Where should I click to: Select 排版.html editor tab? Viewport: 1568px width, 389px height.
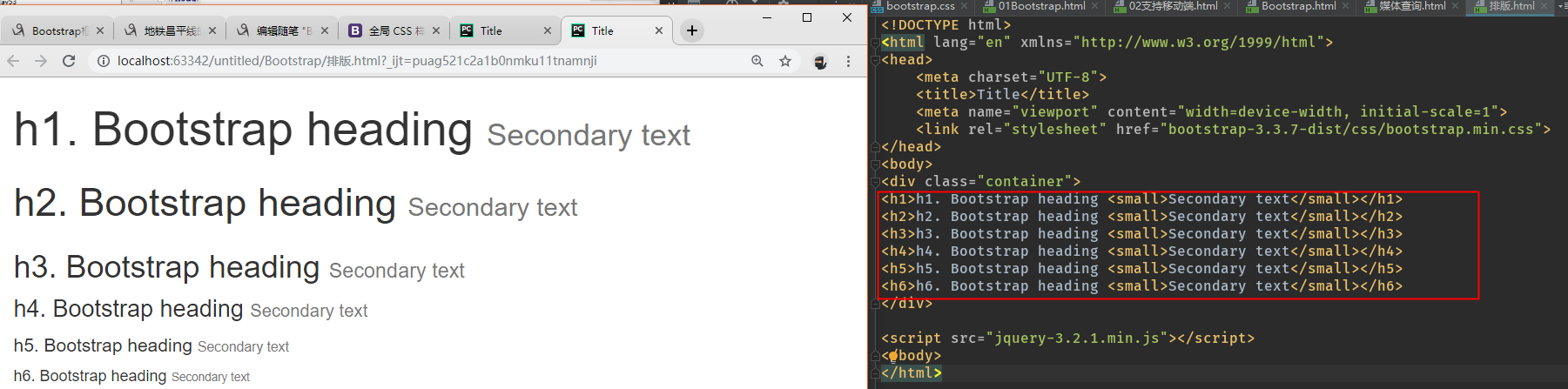pos(1511,6)
